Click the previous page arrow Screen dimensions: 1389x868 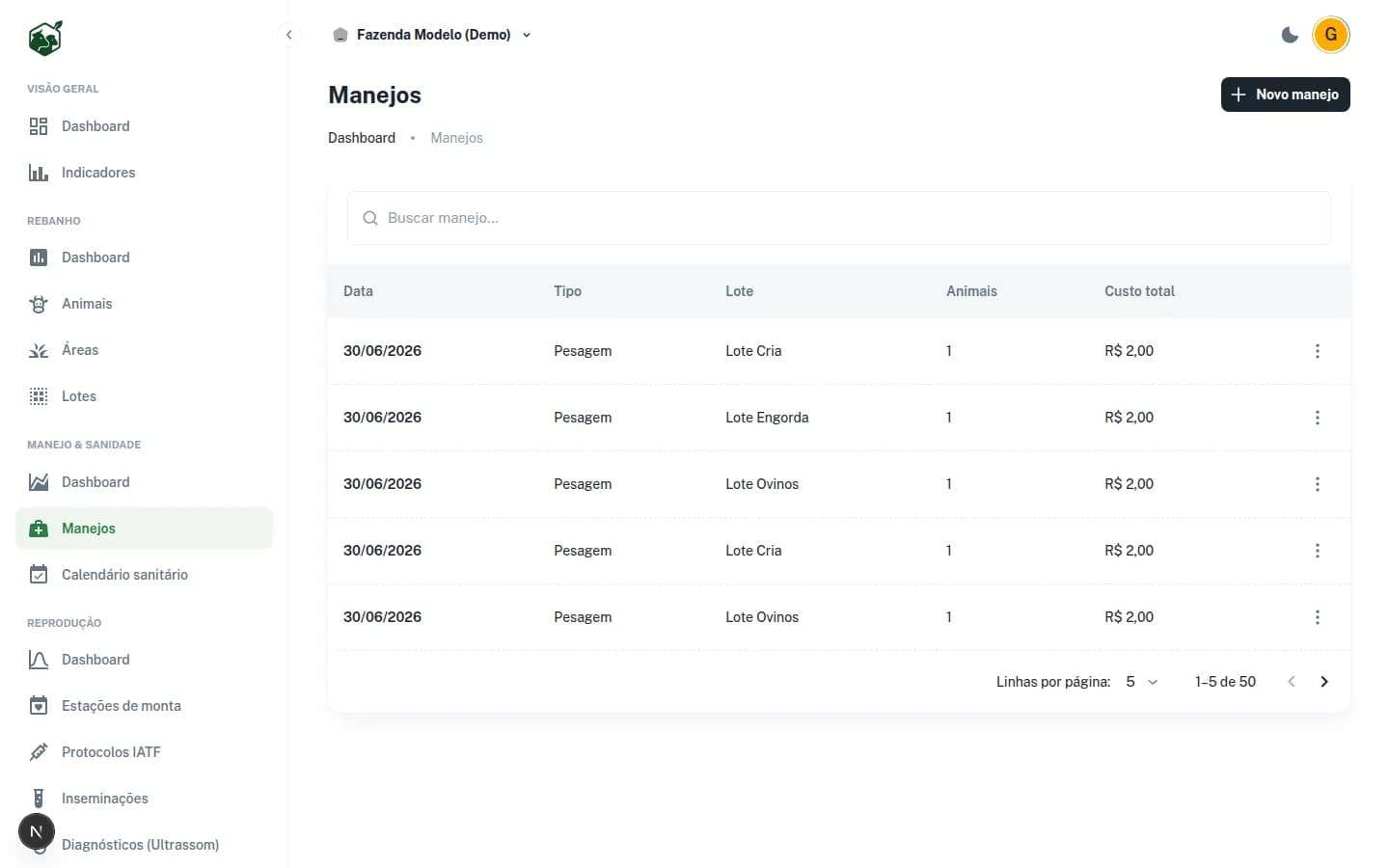pyautogui.click(x=1292, y=682)
